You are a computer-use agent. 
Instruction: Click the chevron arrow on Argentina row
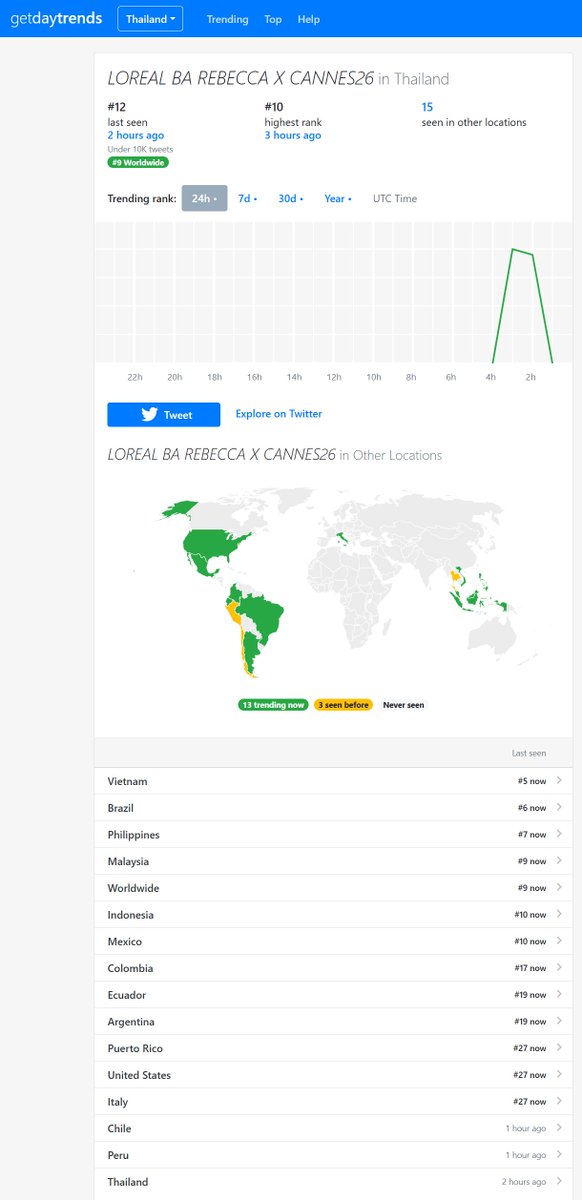[559, 1022]
